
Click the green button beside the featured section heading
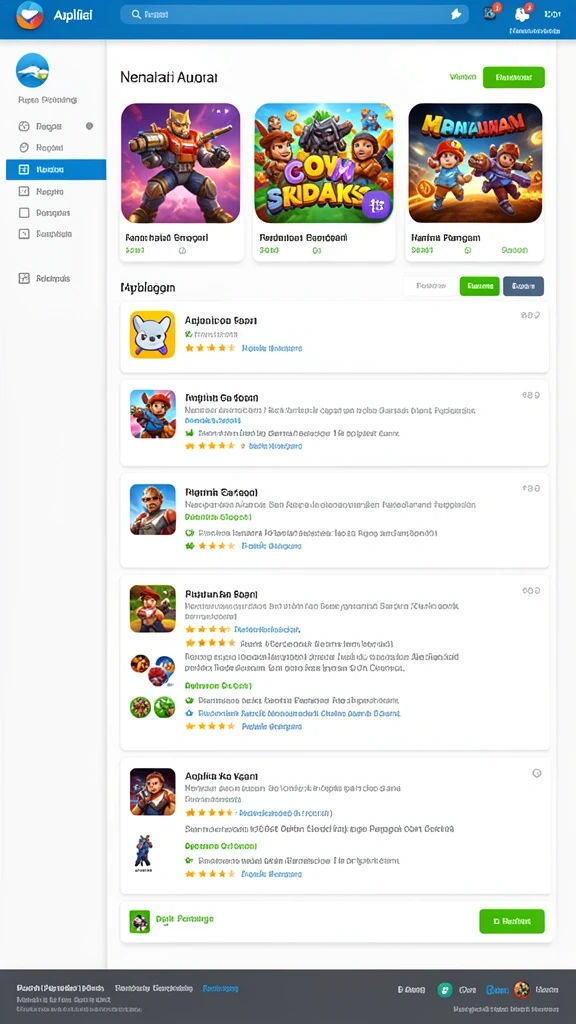coord(514,77)
